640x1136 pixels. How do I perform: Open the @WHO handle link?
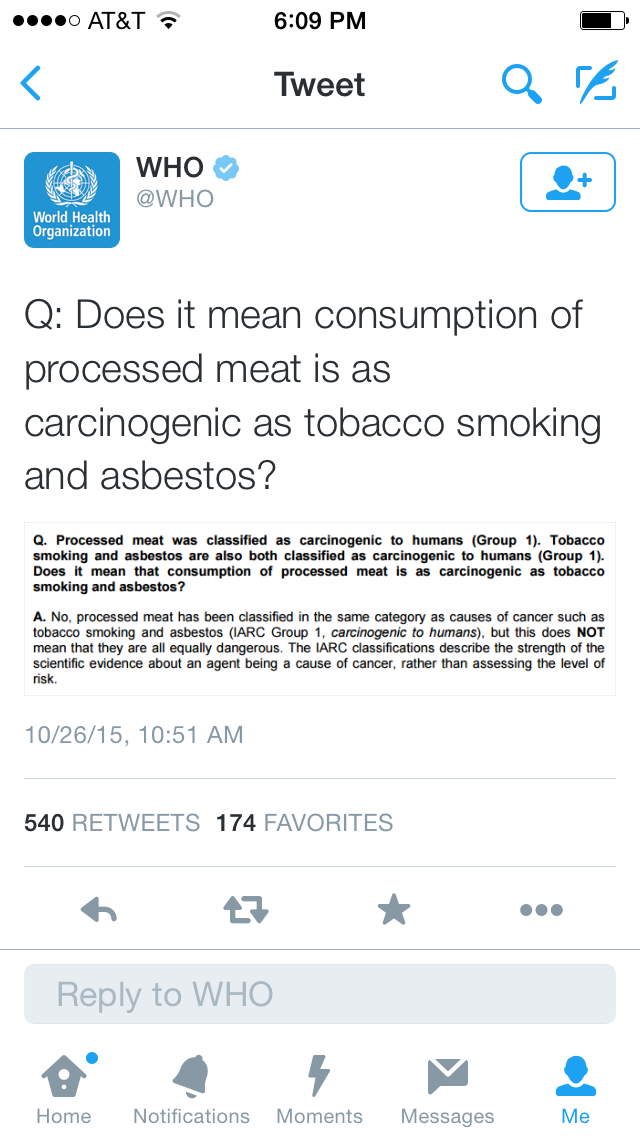pos(175,199)
